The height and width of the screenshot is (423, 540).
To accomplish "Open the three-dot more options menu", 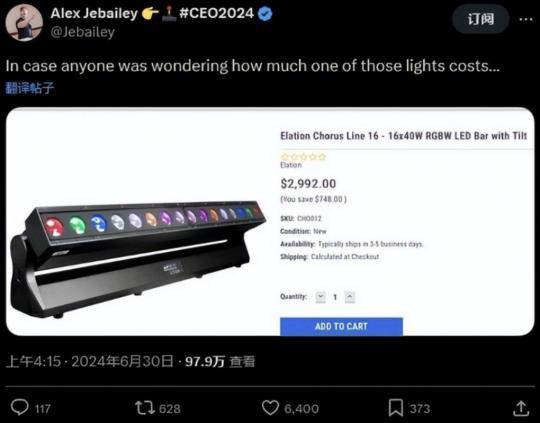I will (x=526, y=19).
